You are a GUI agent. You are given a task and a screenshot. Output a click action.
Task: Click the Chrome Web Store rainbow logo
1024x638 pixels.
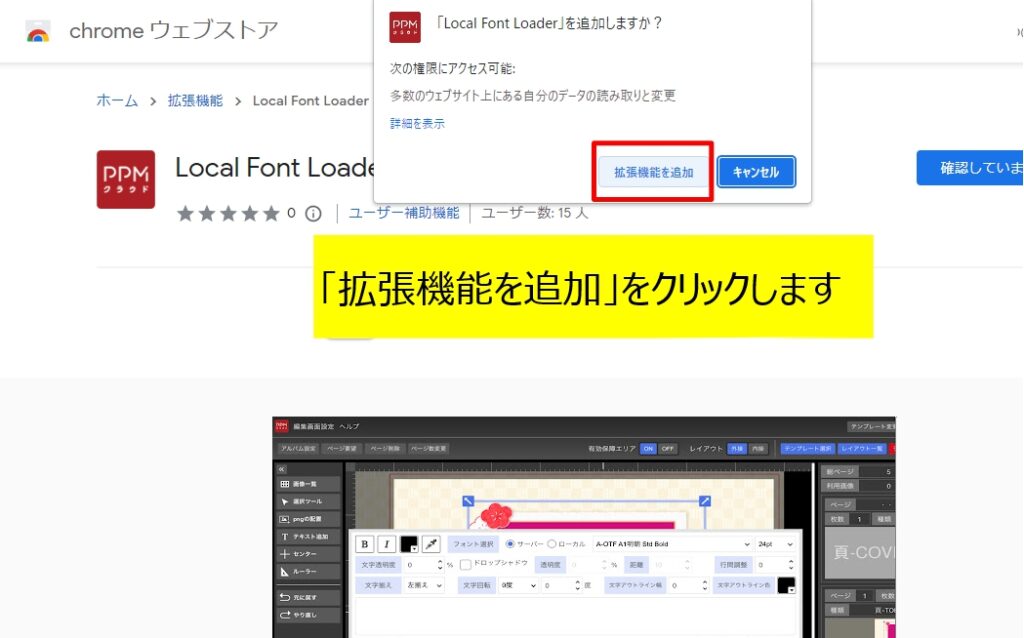click(x=38, y=31)
